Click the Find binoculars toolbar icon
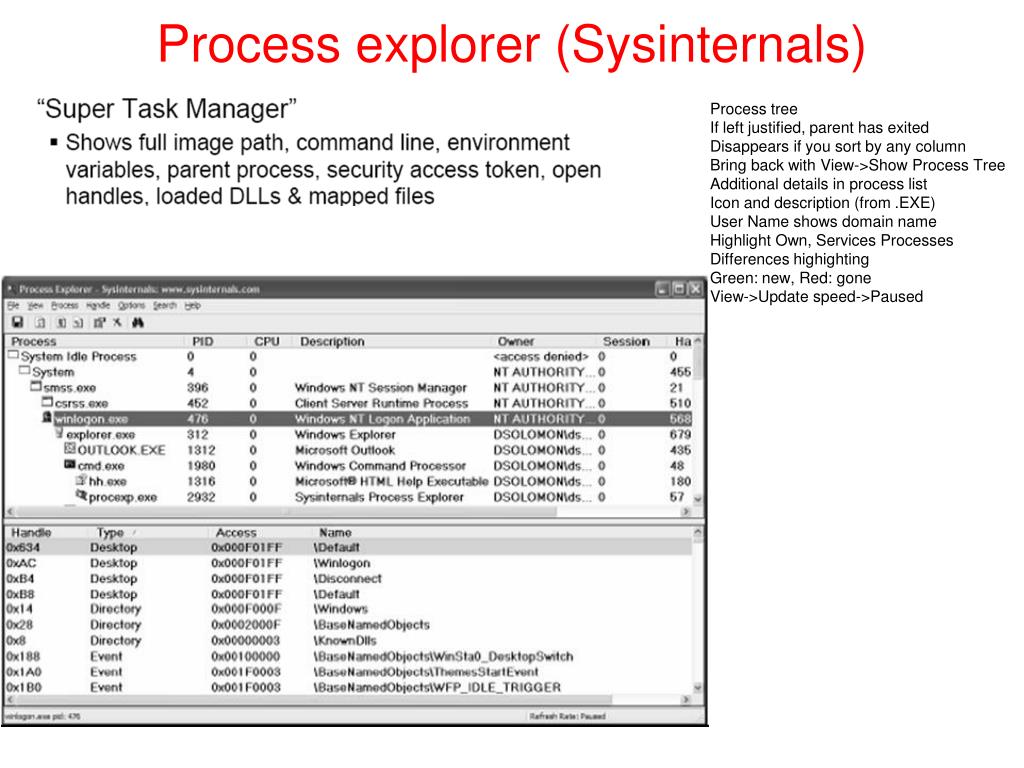This screenshot has width=1024, height=768. [138, 322]
